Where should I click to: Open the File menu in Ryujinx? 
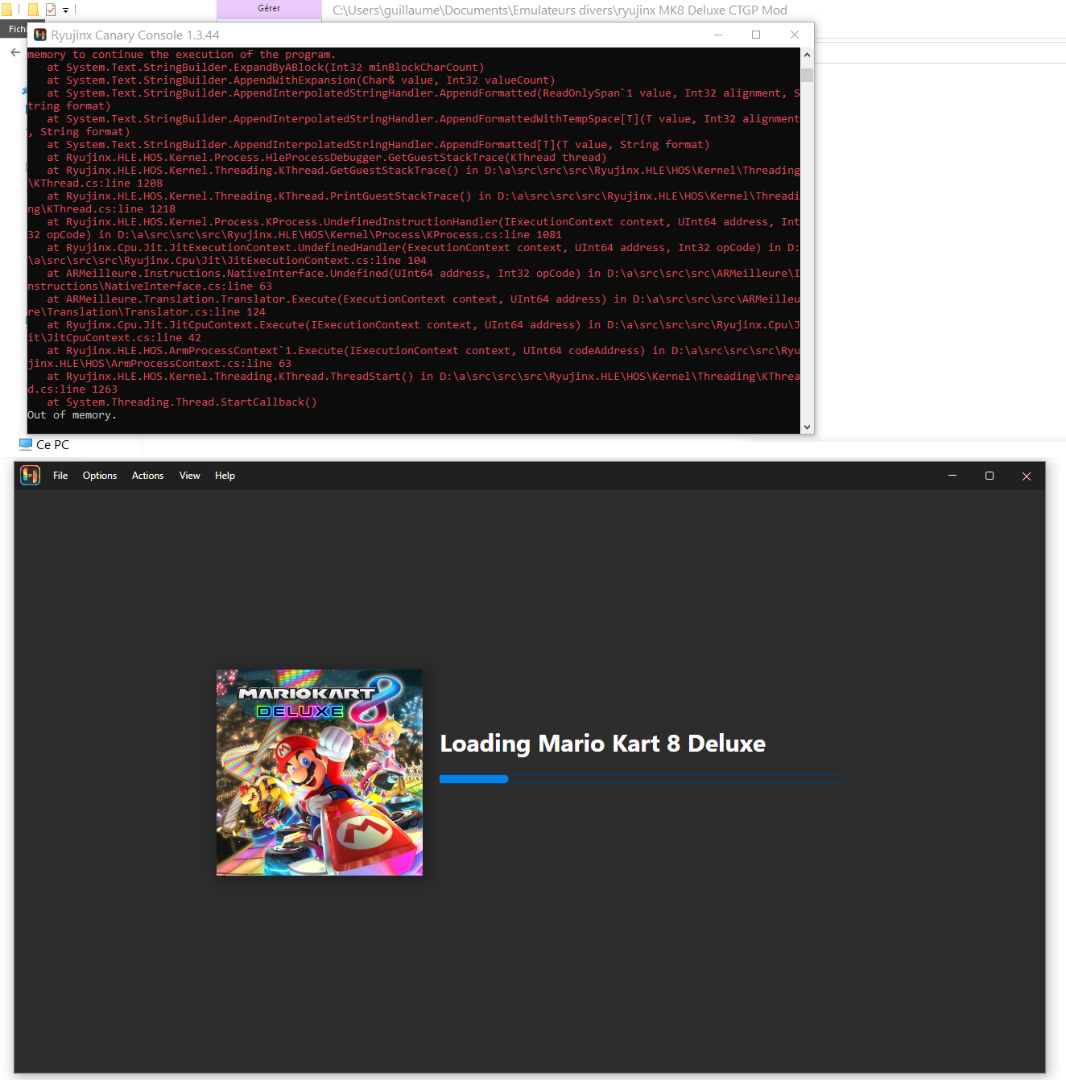(61, 476)
